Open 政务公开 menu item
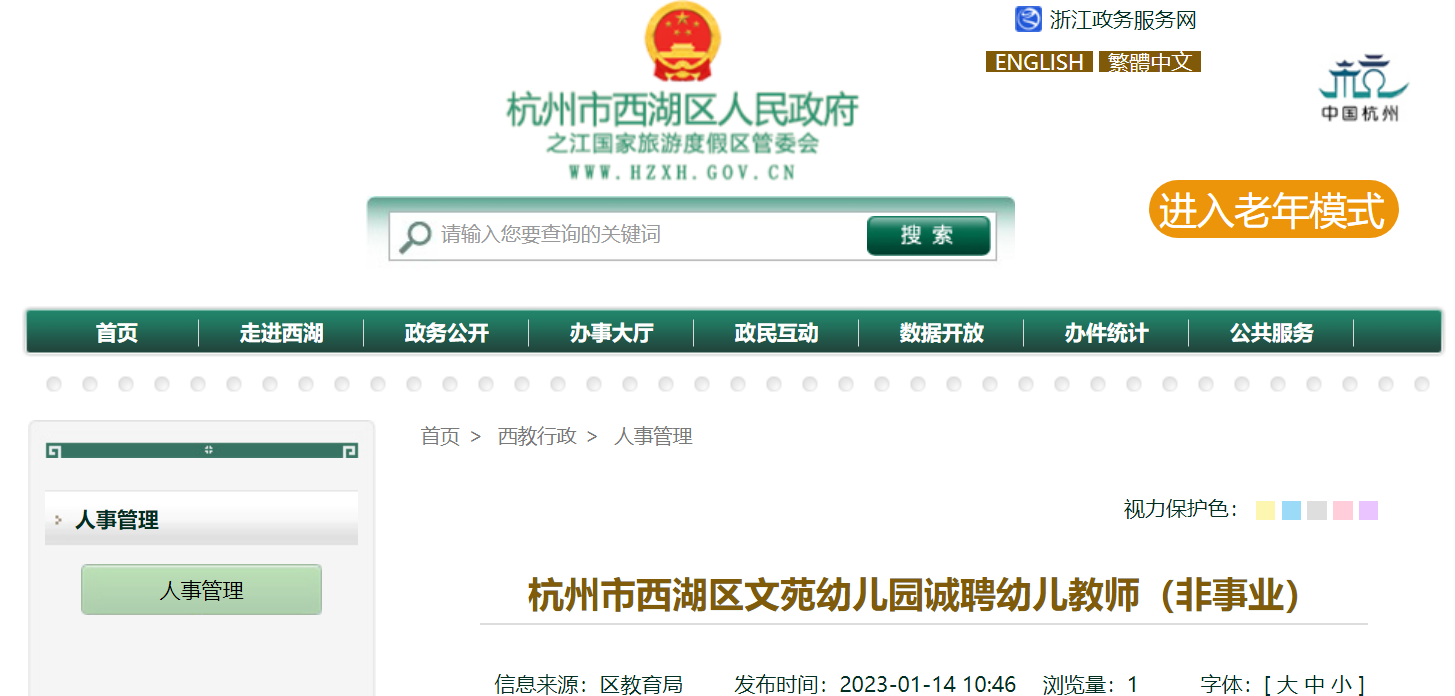 point(446,333)
